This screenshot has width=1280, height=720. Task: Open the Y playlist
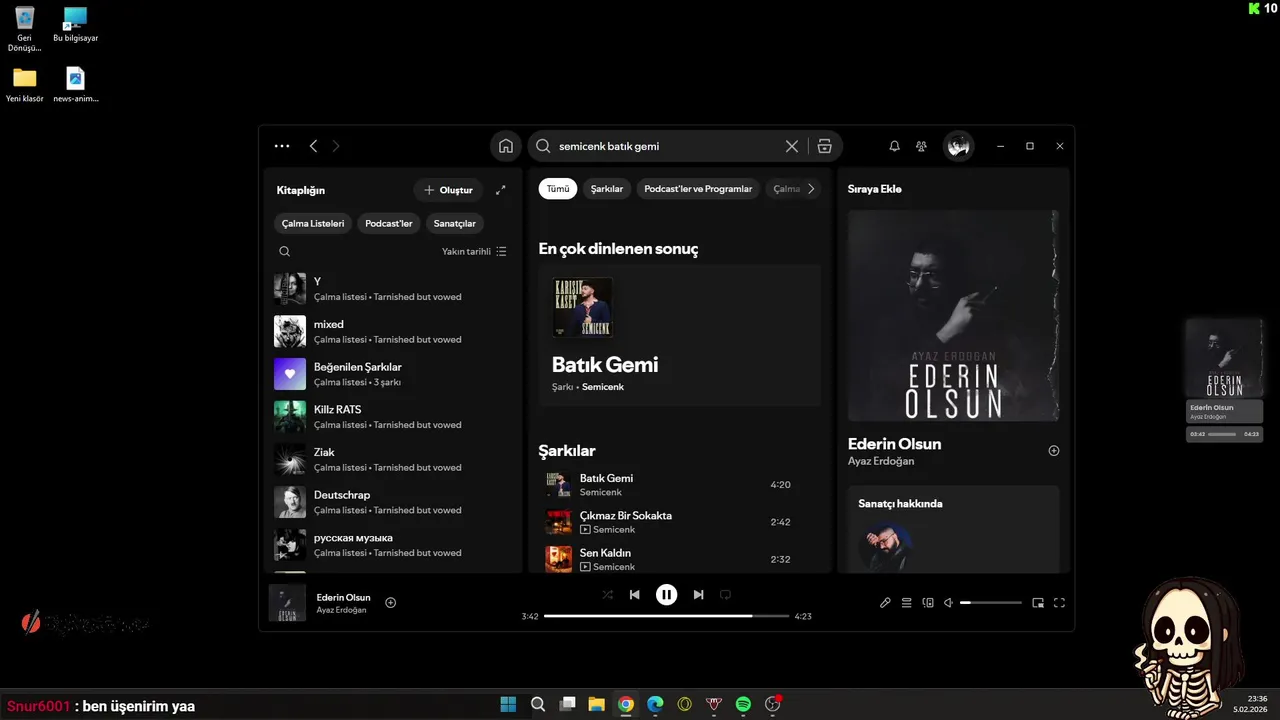click(x=395, y=289)
